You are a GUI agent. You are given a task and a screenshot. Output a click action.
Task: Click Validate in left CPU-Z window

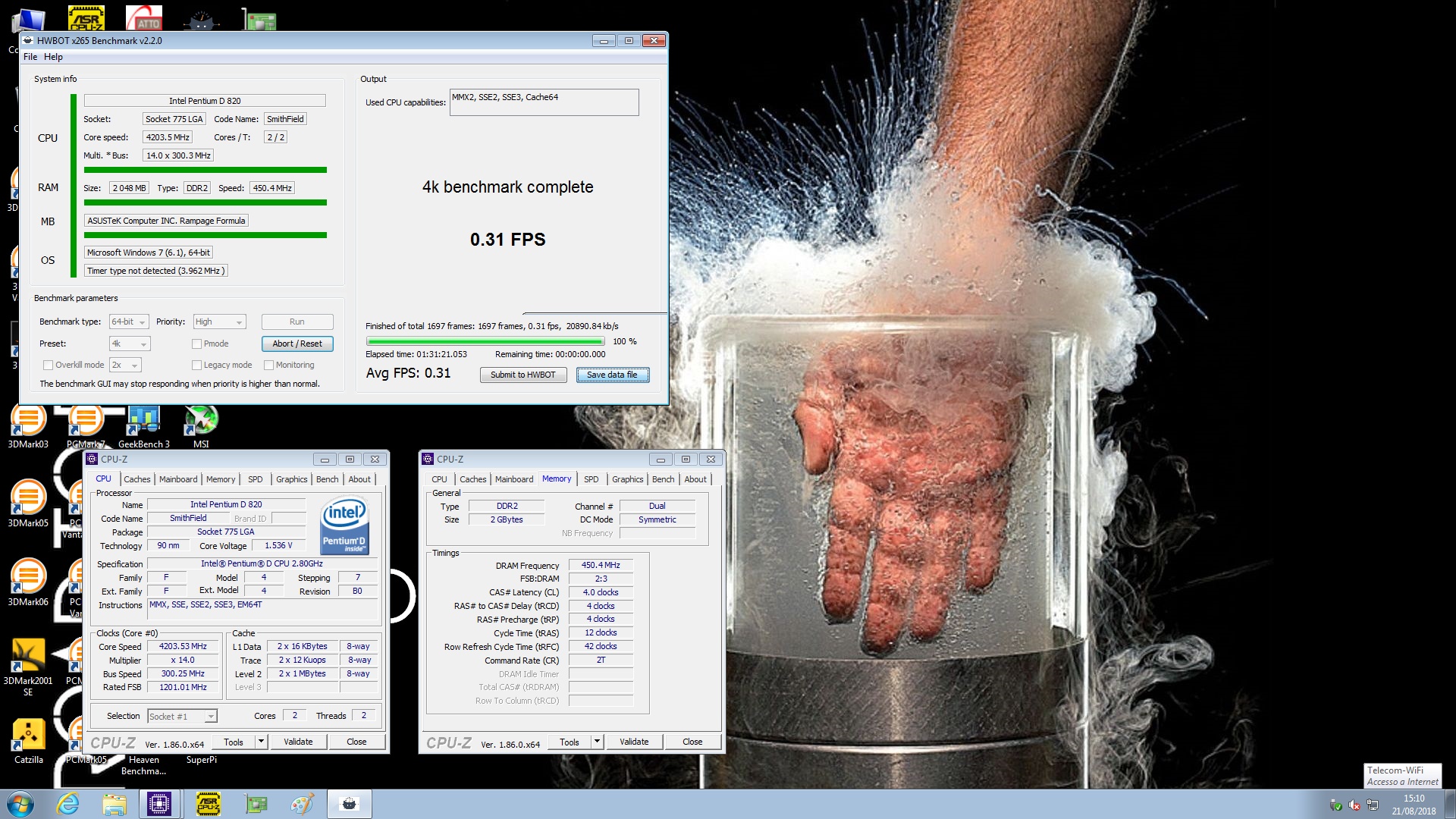point(298,742)
